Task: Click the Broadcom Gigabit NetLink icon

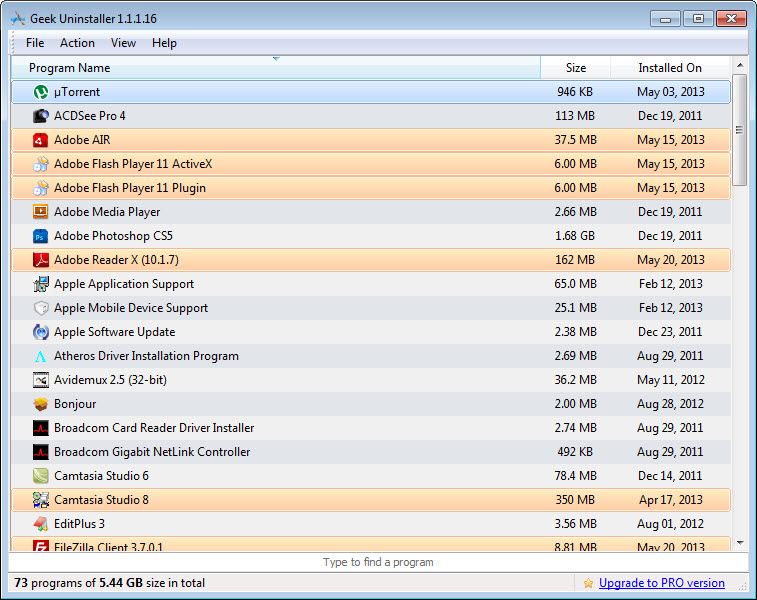Action: pyautogui.click(x=41, y=452)
